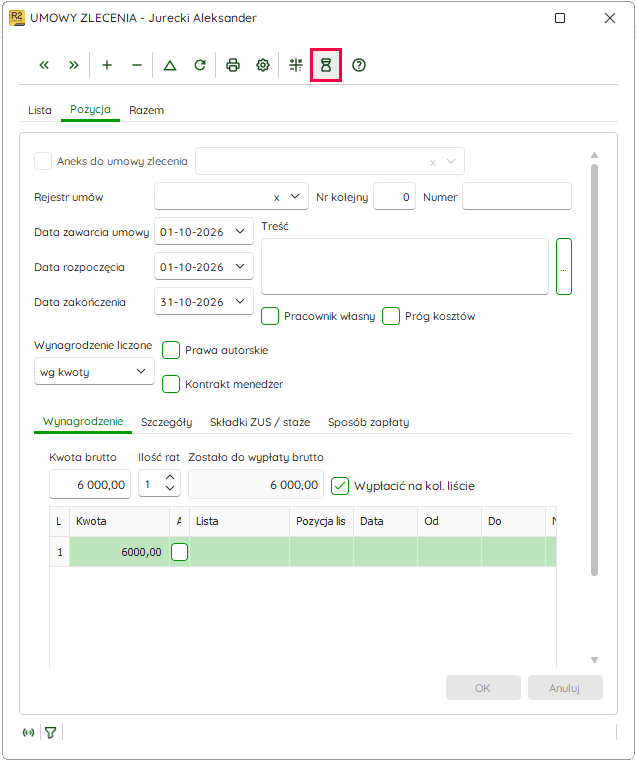Image resolution: width=637 pixels, height=762 pixels.
Task: Enable the Pracownik własny checkbox
Action: click(x=270, y=316)
